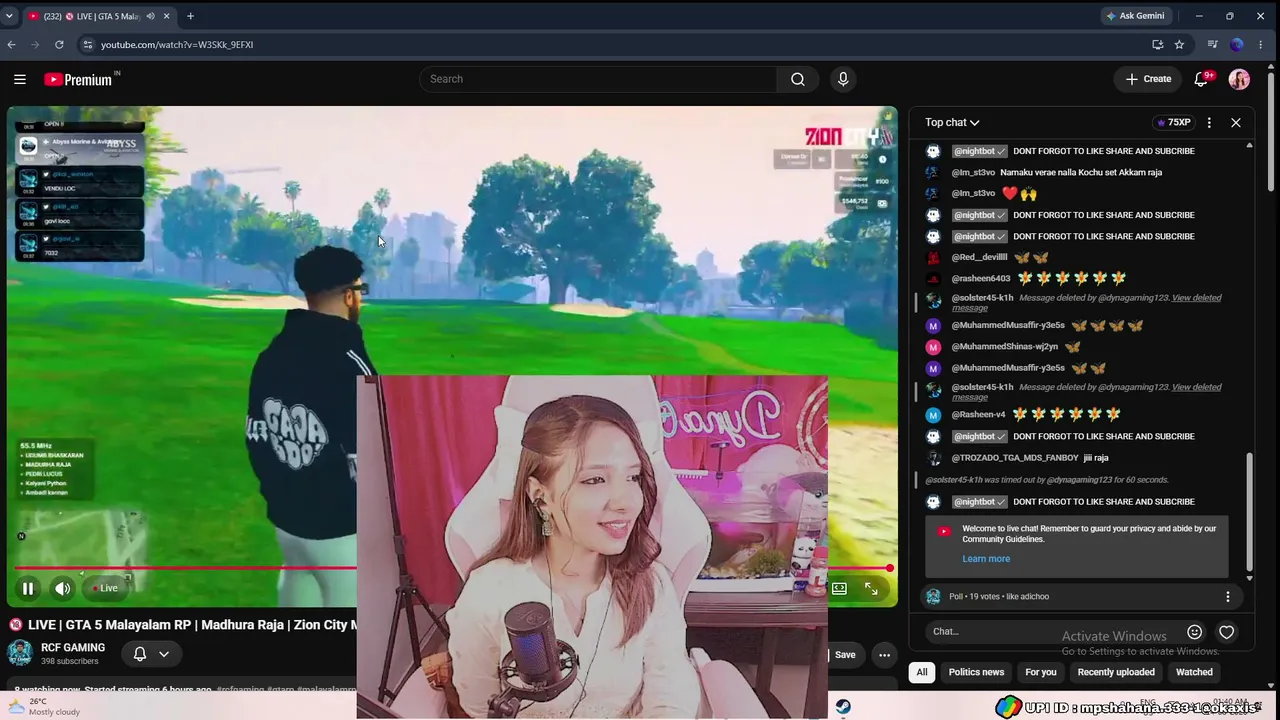The image size is (1280, 720).
Task: Click the @rasheen6403 username in chat
Action: 980,278
